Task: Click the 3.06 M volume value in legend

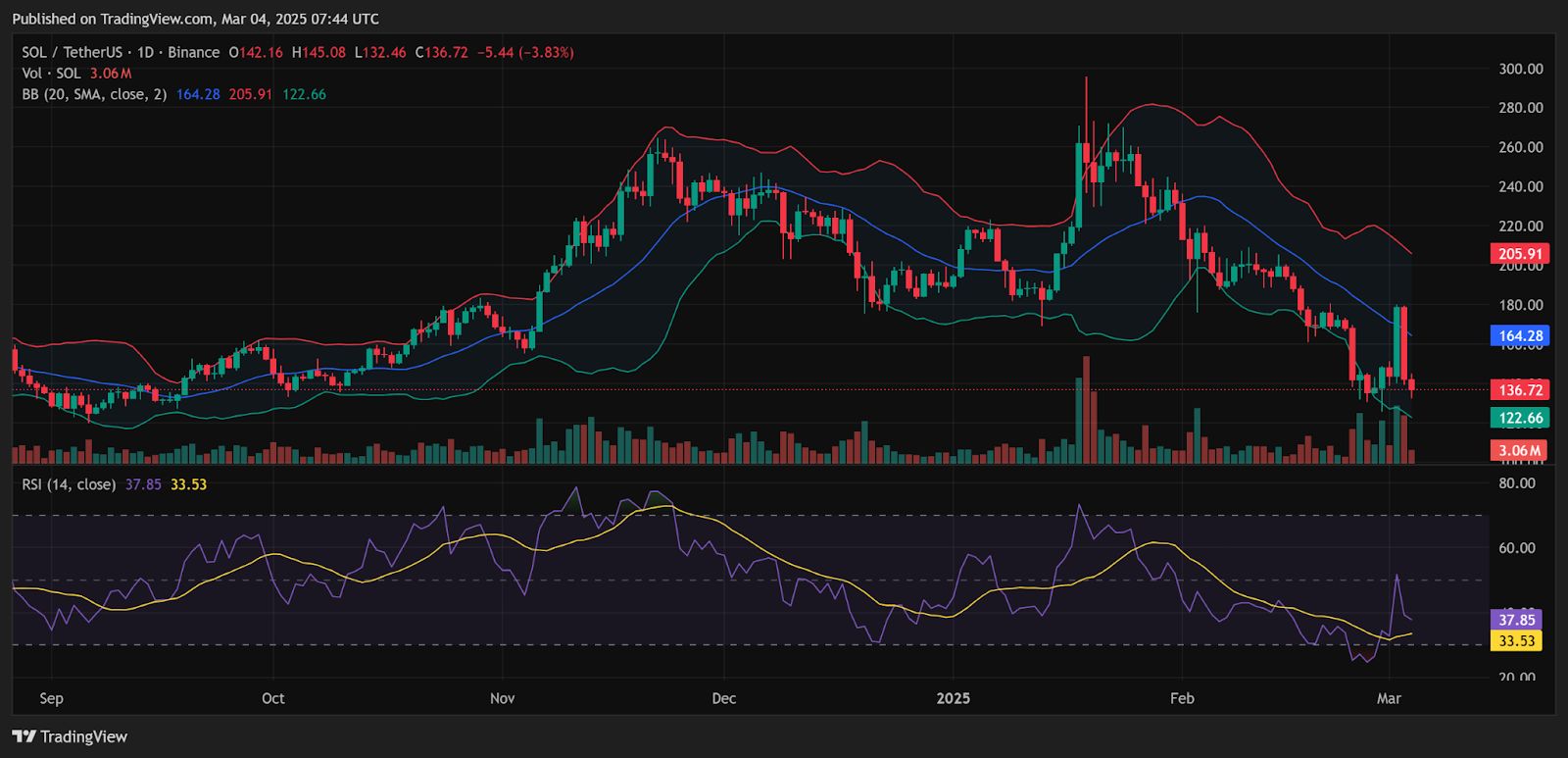Action: pyautogui.click(x=111, y=74)
